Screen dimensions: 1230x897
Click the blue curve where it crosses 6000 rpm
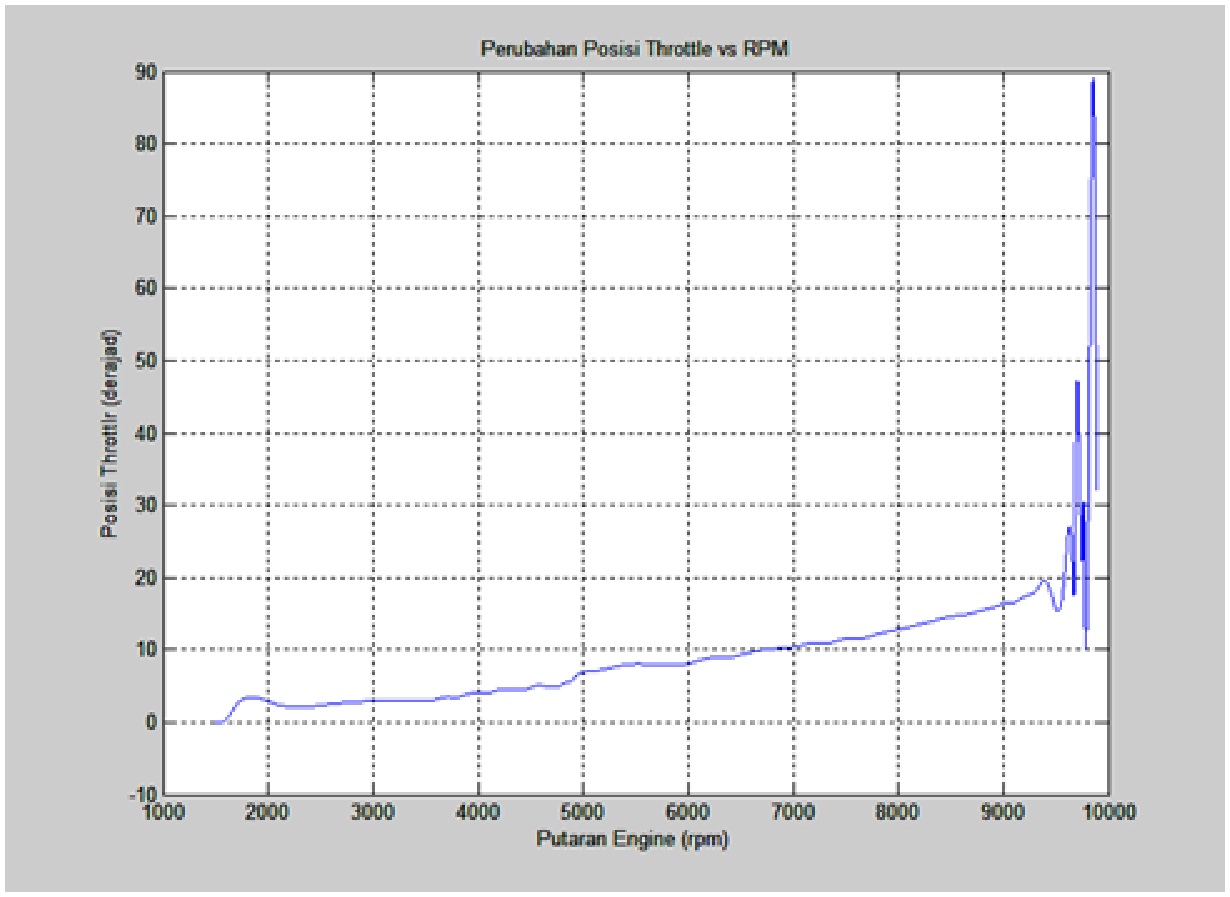688,663
